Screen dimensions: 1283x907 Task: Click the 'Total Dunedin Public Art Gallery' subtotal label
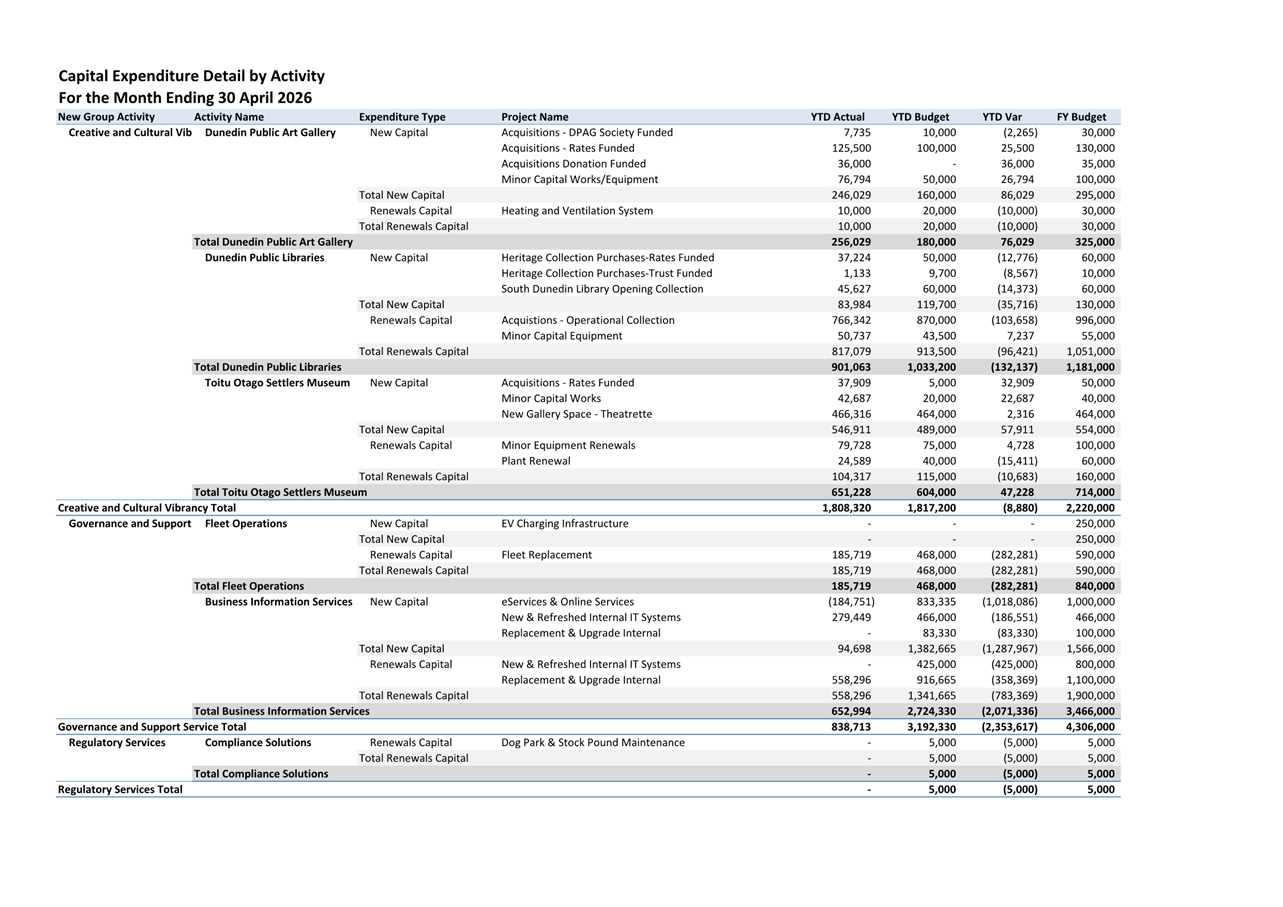pyautogui.click(x=273, y=242)
